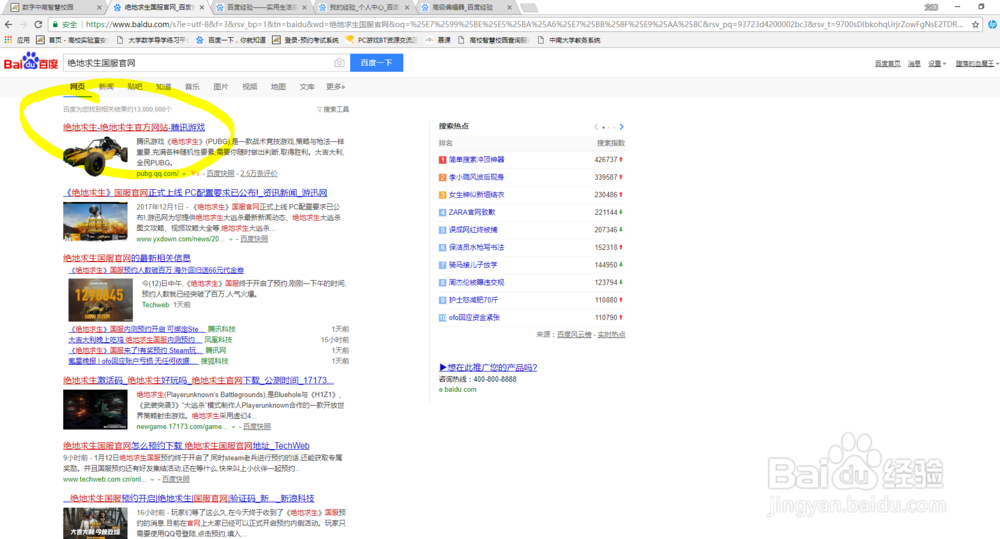The image size is (1000, 539).
Task: Go to previous page of search hotspots
Action: coord(596,126)
